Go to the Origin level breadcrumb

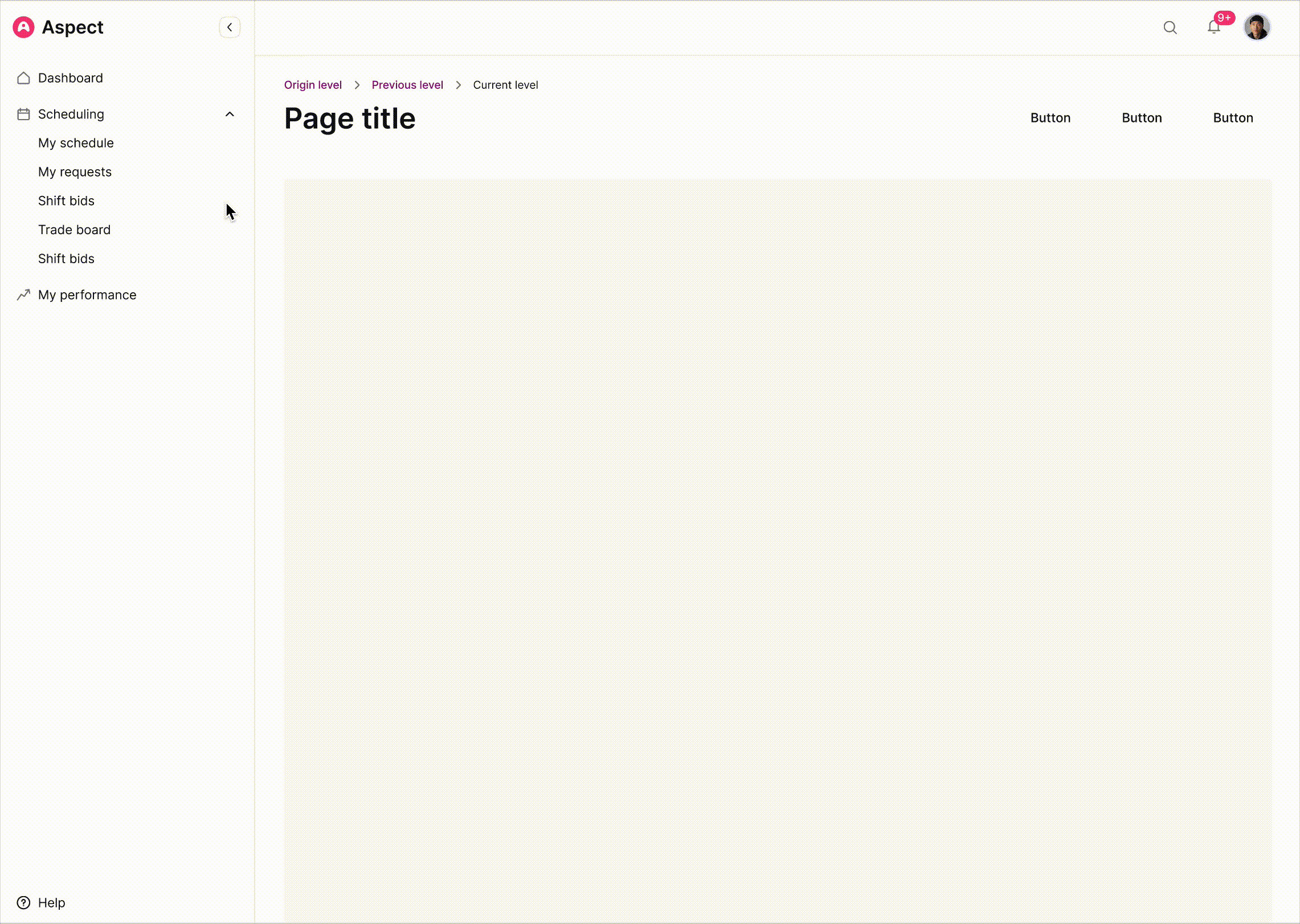click(x=313, y=85)
